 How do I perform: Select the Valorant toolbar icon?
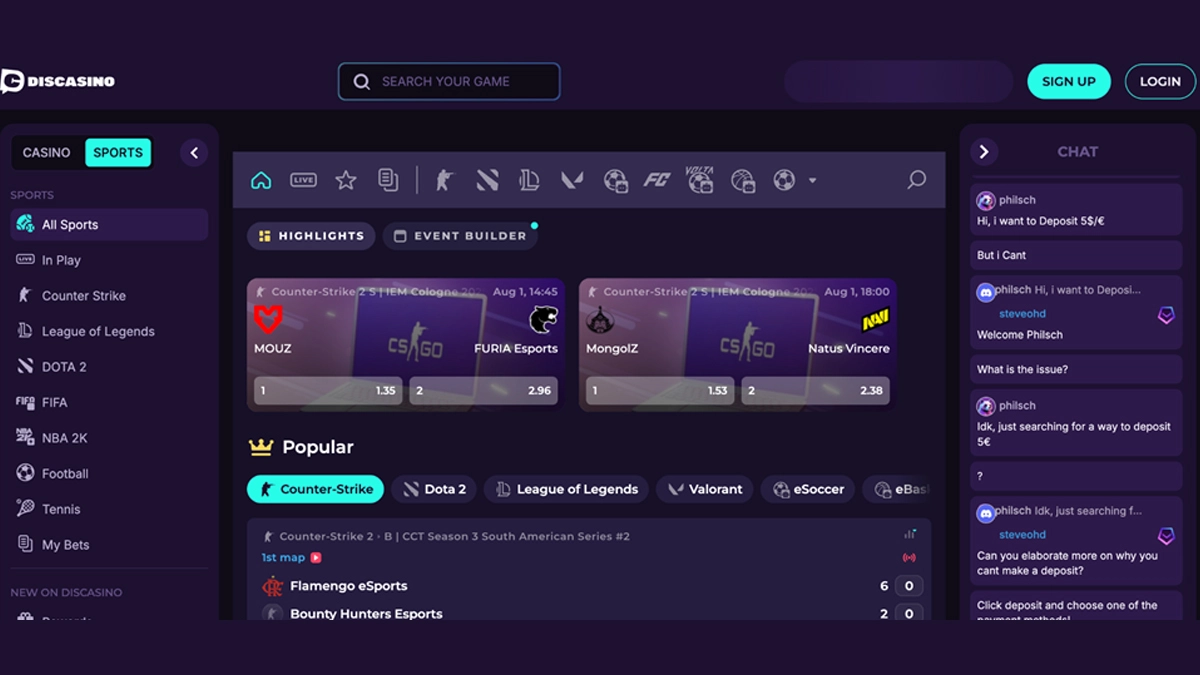[x=572, y=180]
